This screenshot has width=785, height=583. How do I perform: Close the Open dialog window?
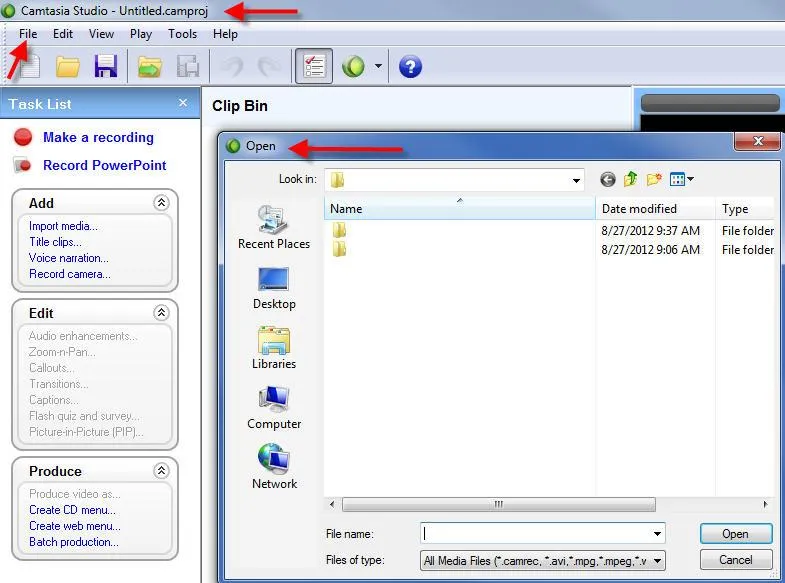(757, 141)
